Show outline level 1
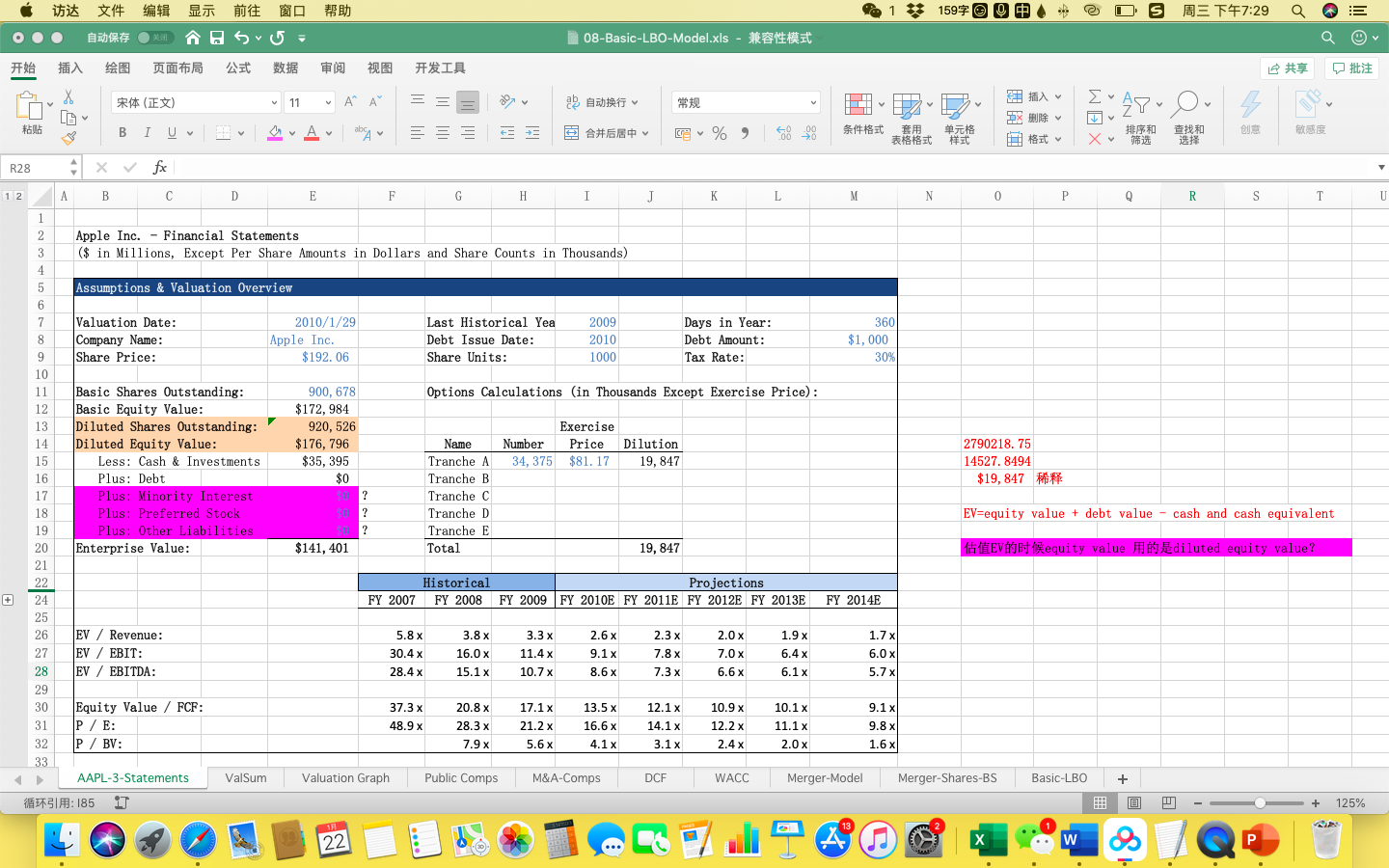The width and height of the screenshot is (1389, 868). point(7,196)
